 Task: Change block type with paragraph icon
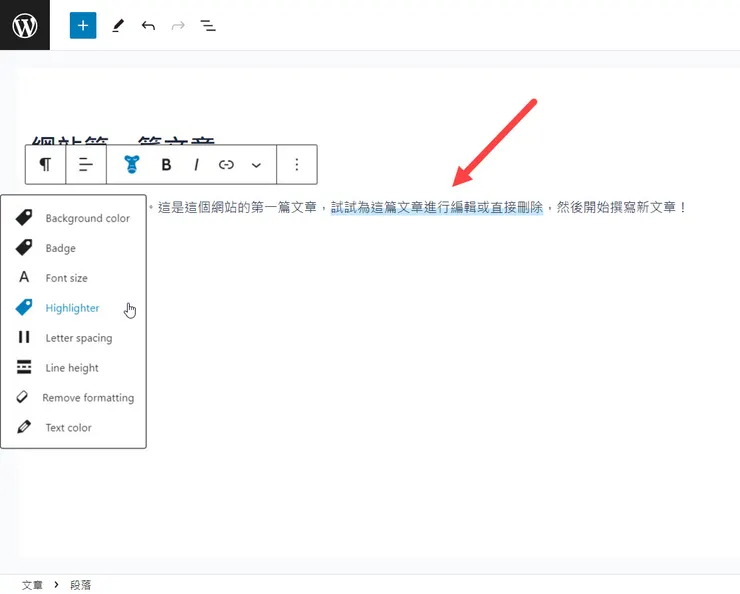pos(45,165)
